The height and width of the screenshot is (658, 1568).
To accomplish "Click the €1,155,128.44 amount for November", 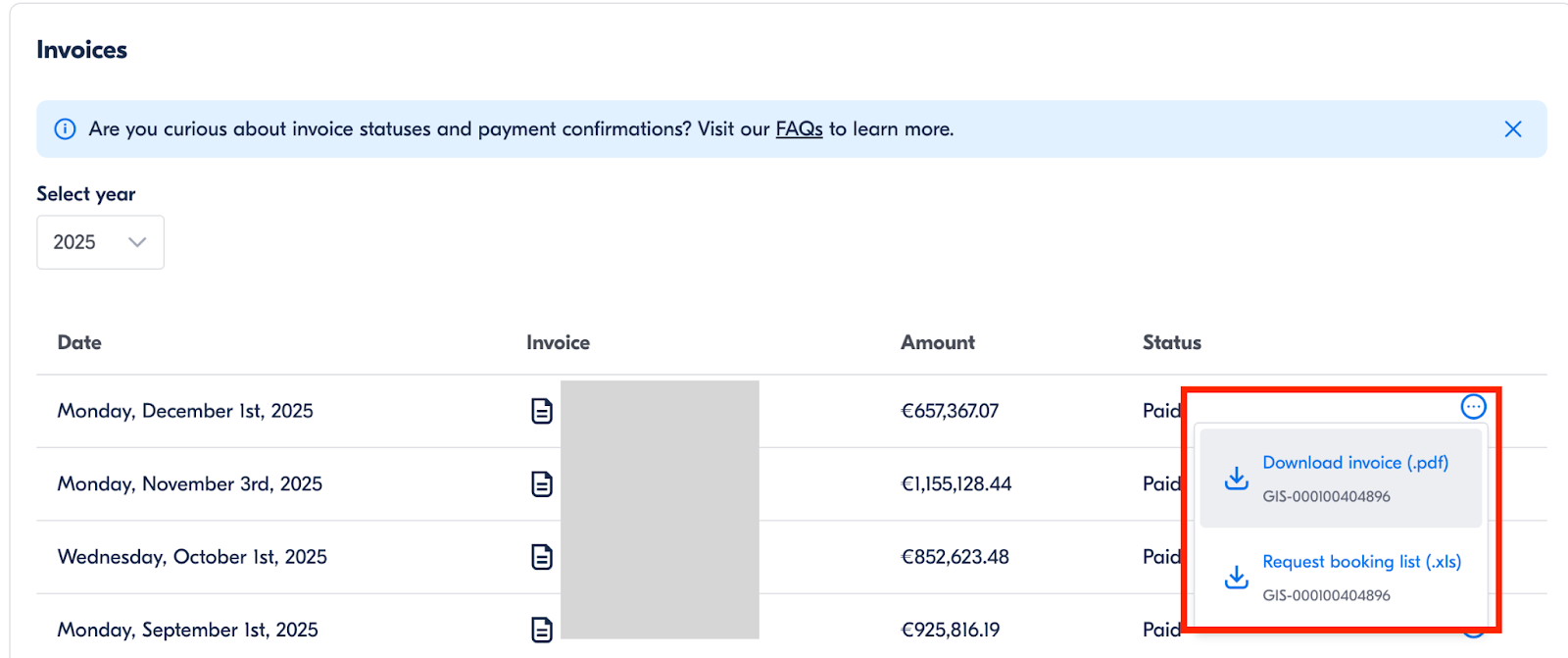I will [955, 483].
